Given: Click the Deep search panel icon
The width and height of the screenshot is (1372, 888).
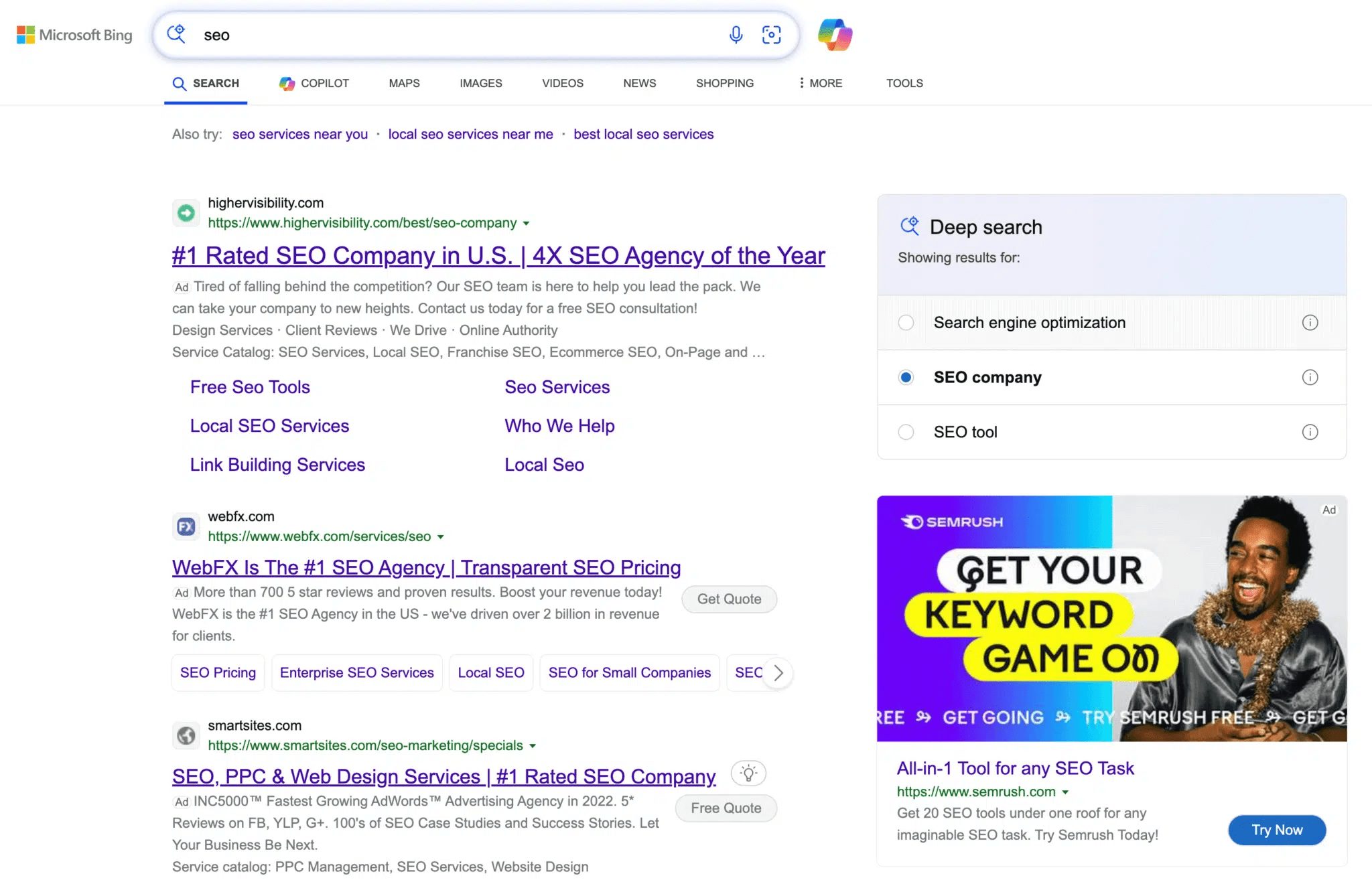Looking at the screenshot, I should 910,226.
